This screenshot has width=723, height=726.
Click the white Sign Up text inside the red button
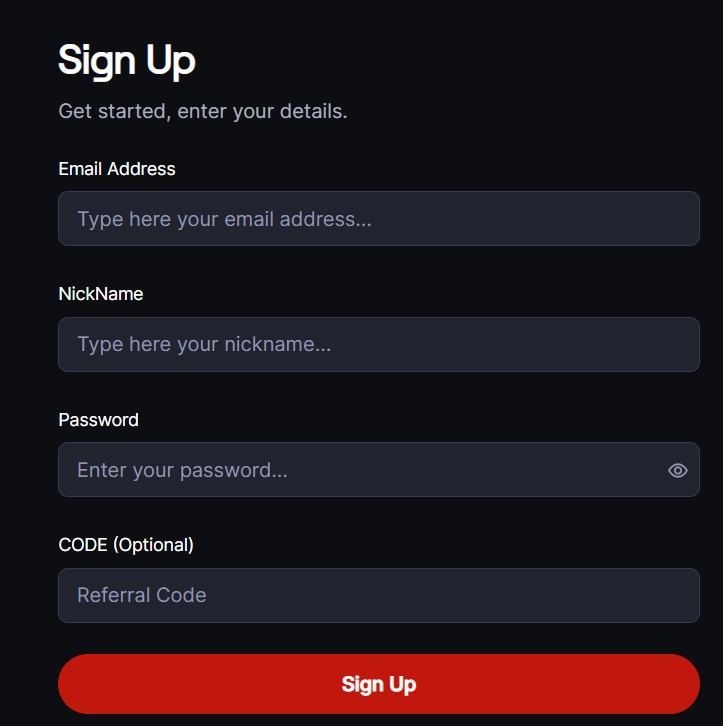click(379, 685)
